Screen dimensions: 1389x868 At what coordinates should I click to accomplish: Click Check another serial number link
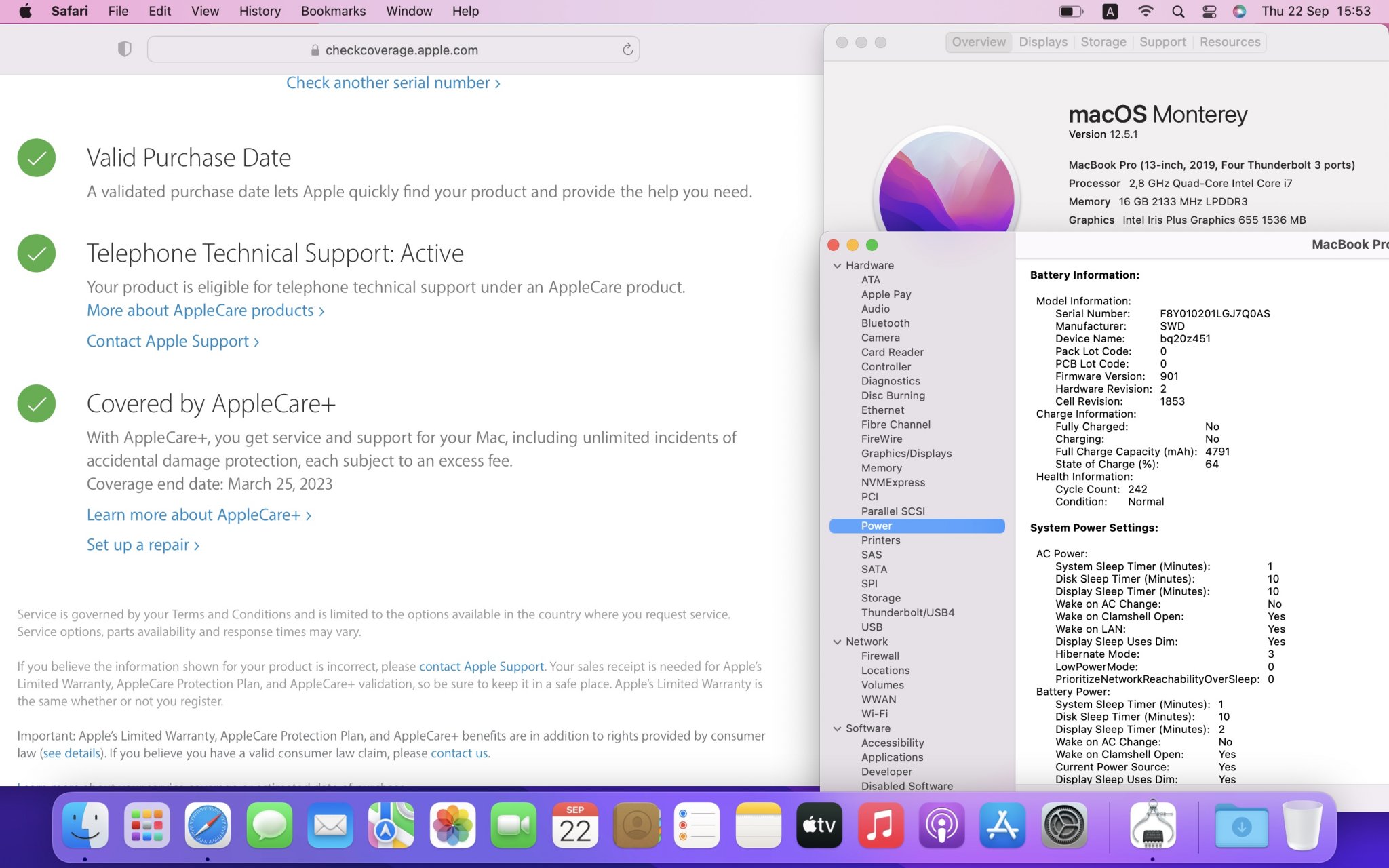click(393, 83)
